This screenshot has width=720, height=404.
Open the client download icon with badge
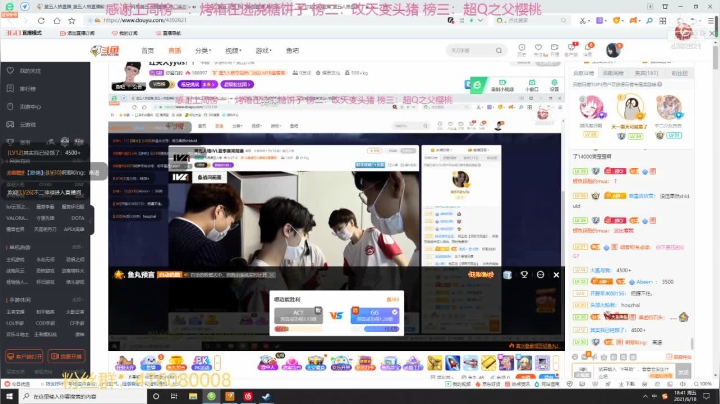pos(572,49)
